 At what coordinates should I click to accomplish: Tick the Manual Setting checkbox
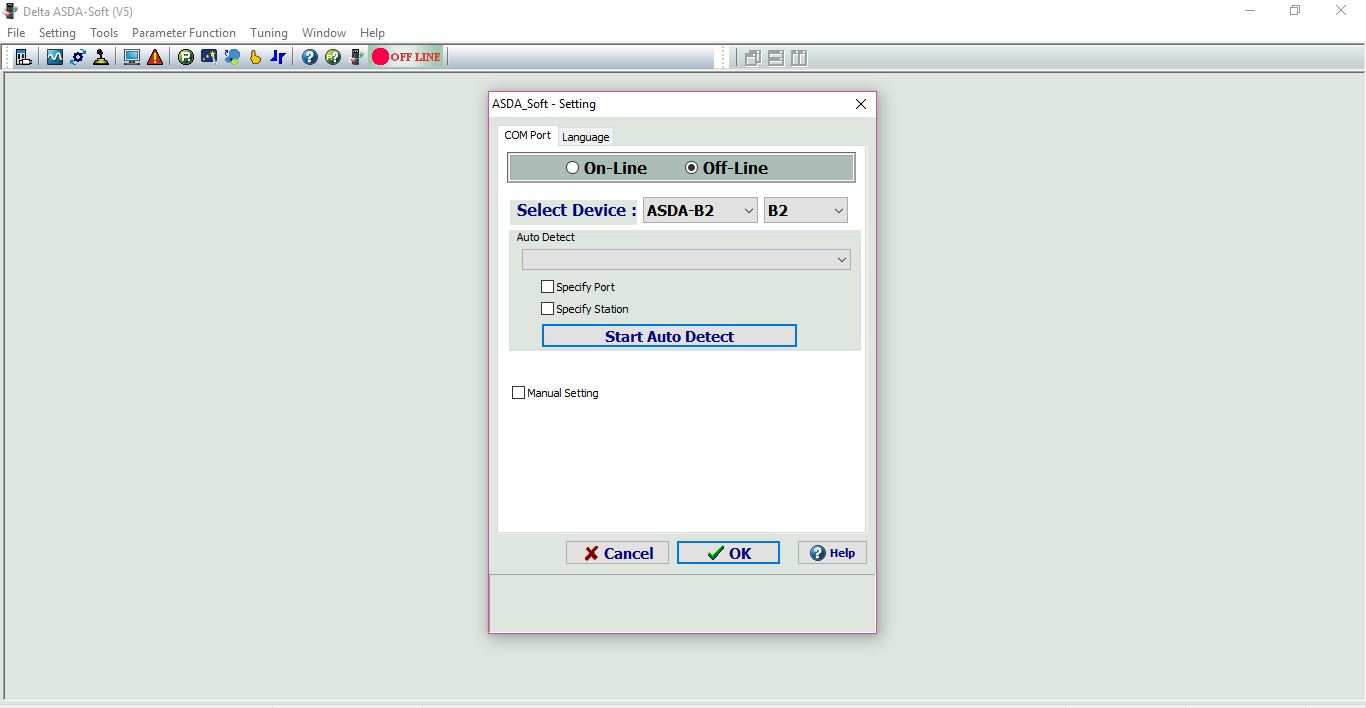click(x=518, y=393)
